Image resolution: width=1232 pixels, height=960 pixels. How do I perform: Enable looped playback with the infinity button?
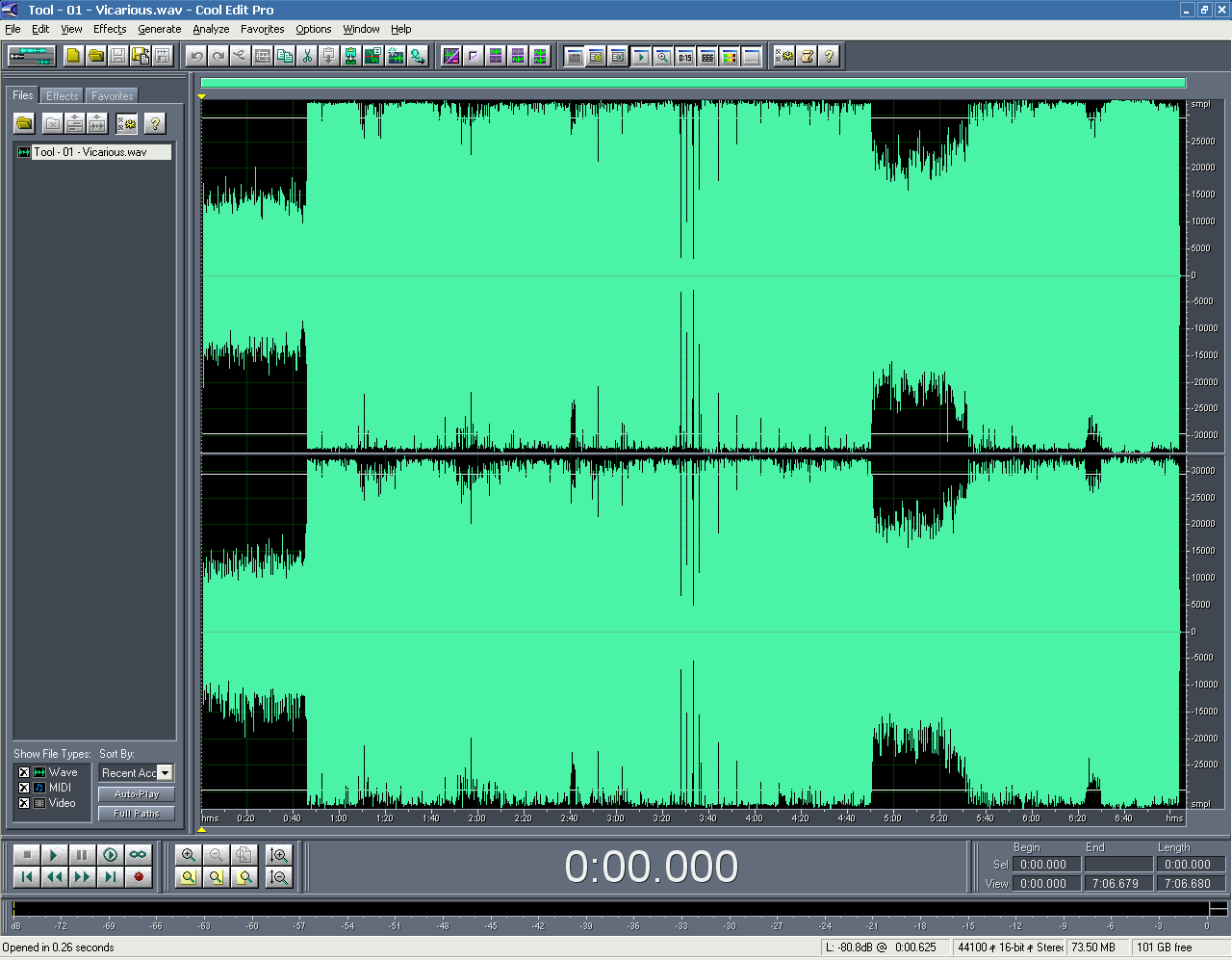139,855
